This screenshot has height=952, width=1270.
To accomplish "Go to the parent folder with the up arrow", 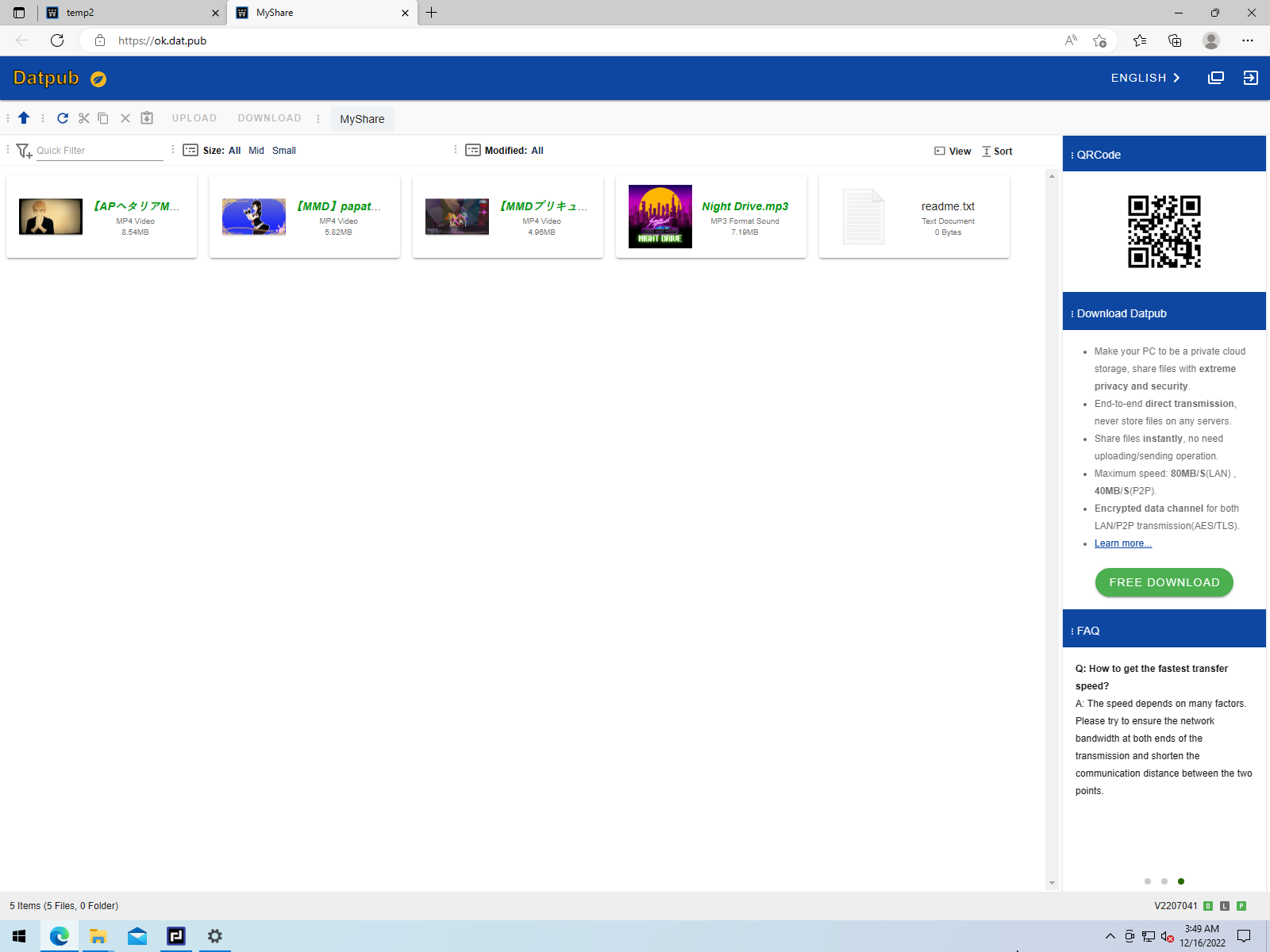I will [x=24, y=118].
